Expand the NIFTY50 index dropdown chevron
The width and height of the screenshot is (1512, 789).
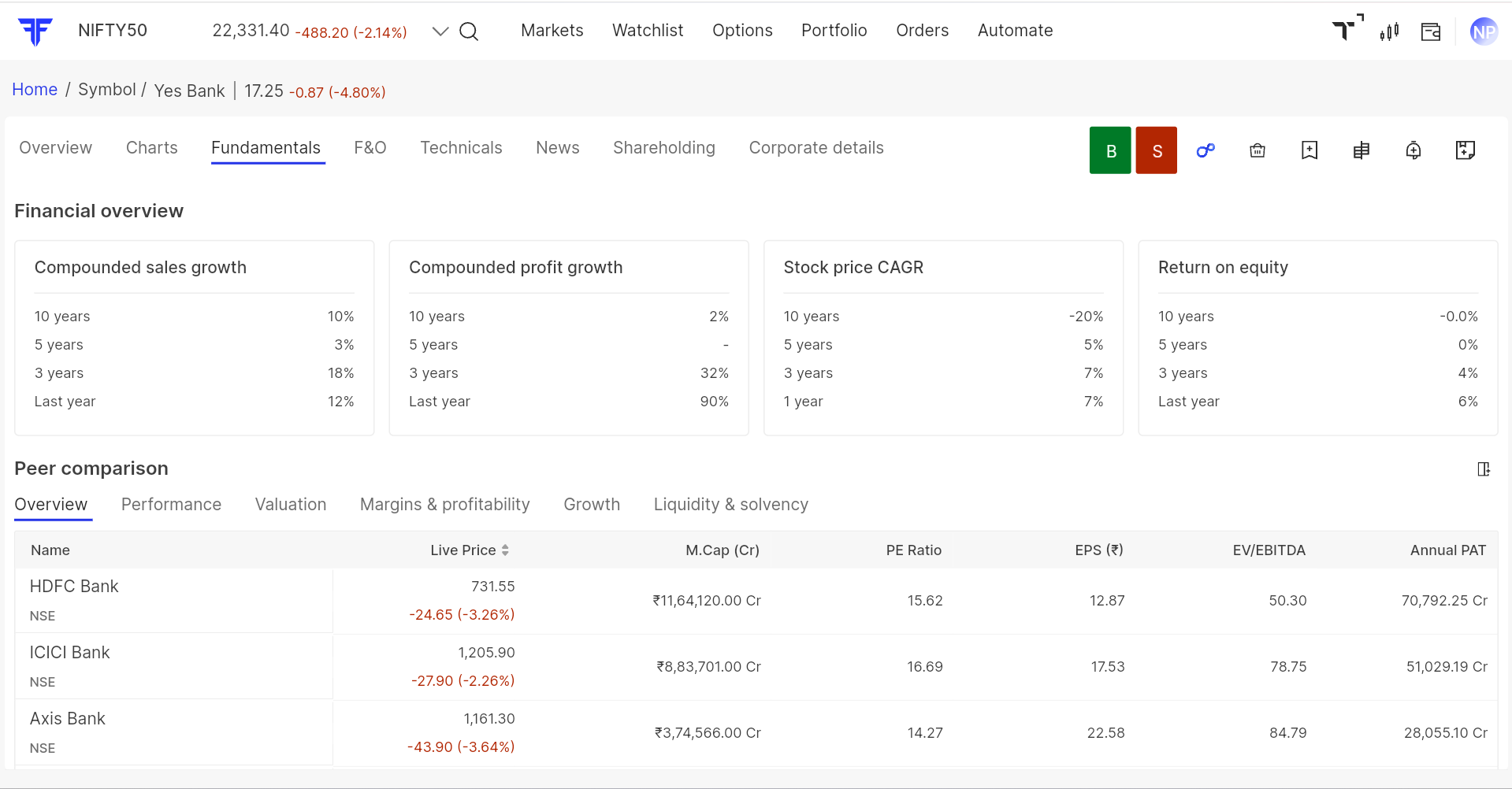pyautogui.click(x=440, y=31)
